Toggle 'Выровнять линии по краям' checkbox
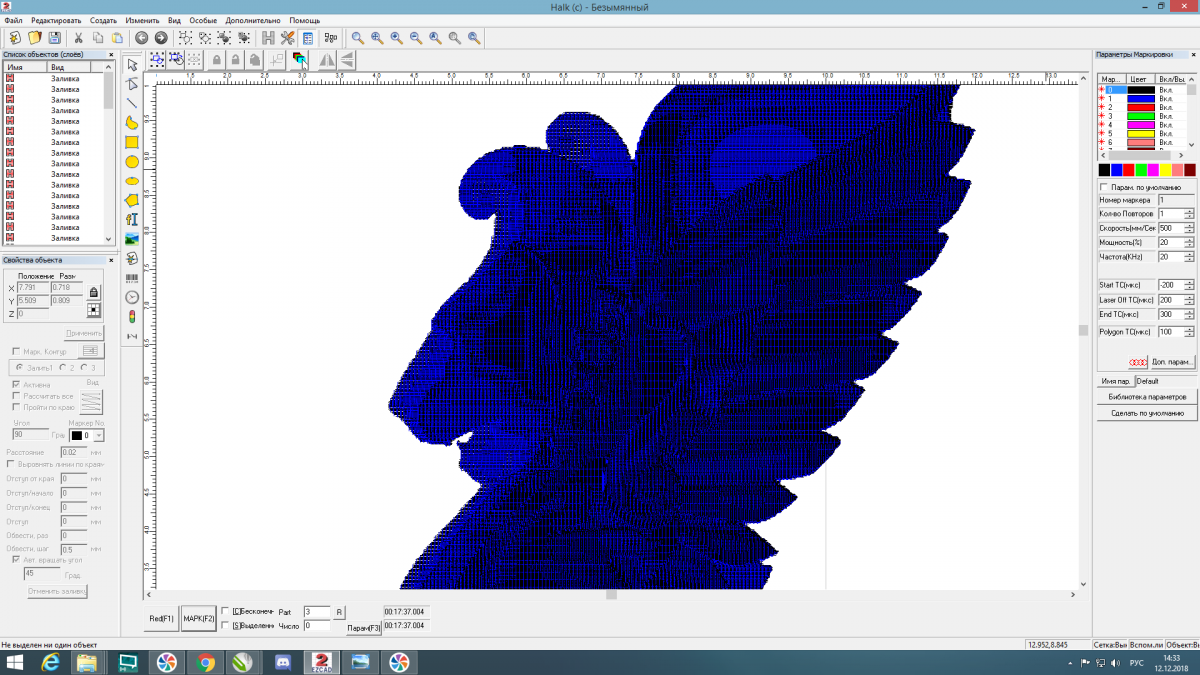The image size is (1200, 675). click(10, 464)
